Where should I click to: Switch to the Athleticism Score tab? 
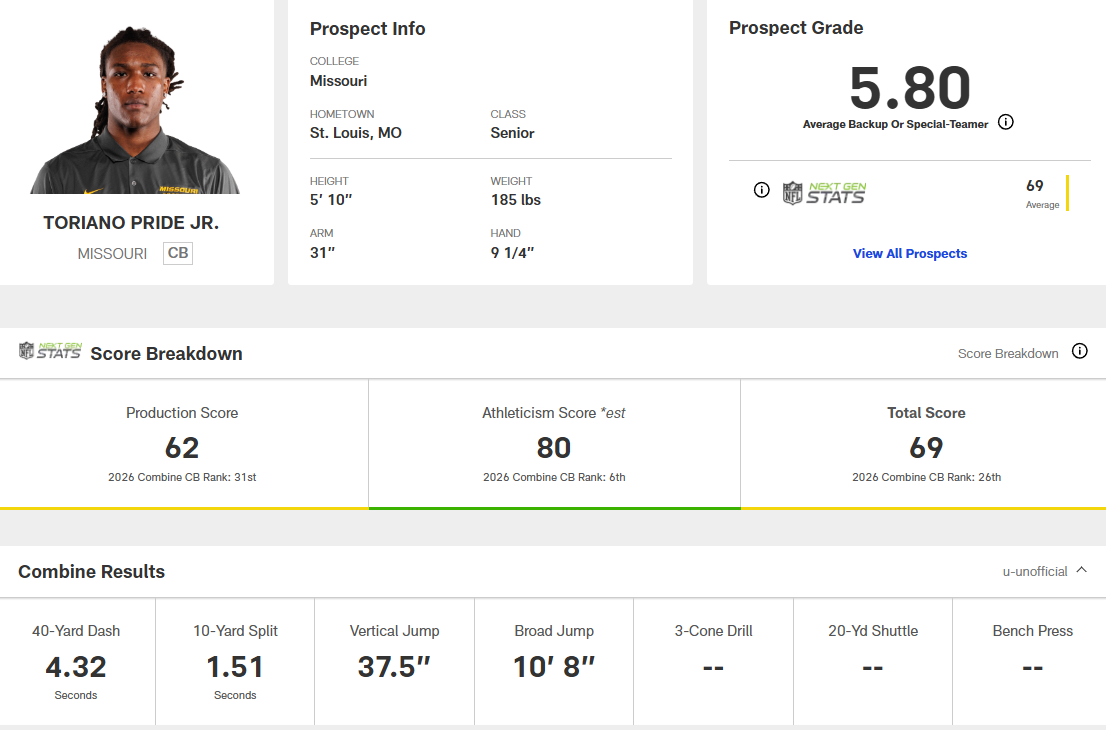(554, 444)
